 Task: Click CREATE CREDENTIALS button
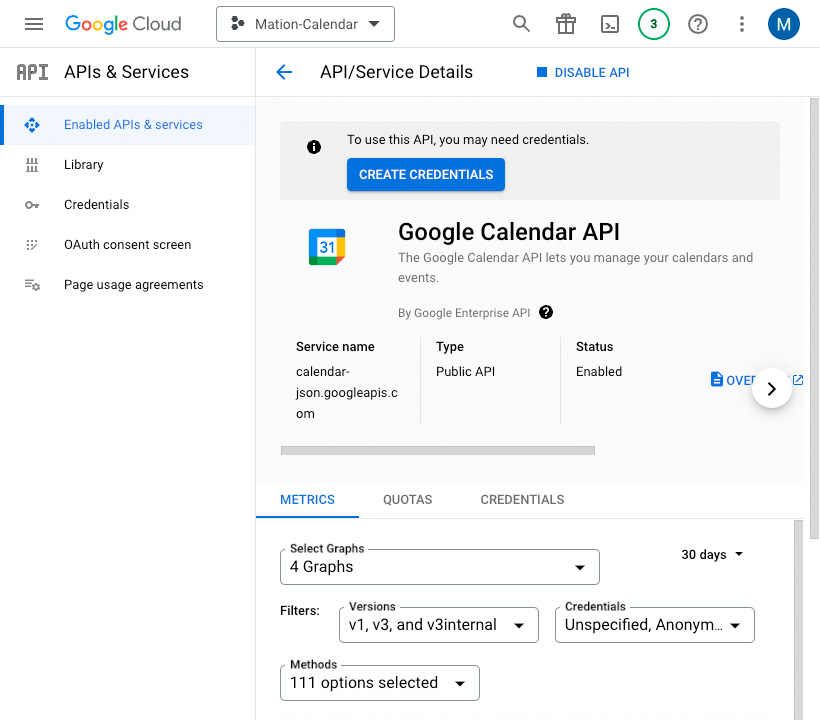click(x=426, y=175)
